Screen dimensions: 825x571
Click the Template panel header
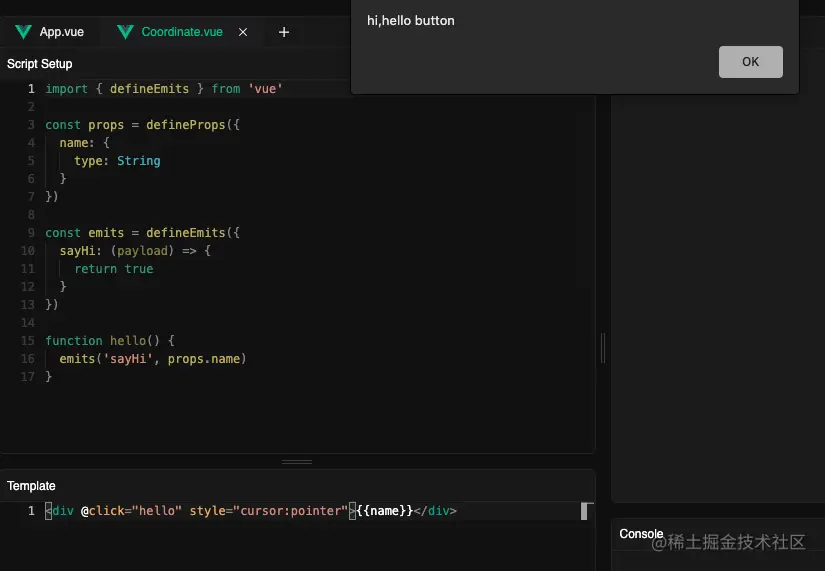tap(31, 486)
